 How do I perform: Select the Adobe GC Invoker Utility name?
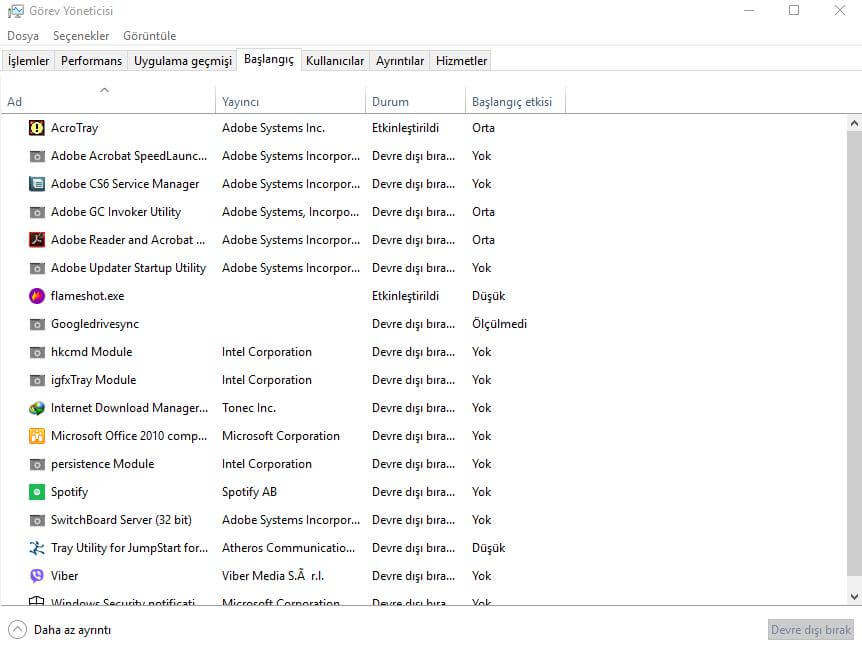116,212
